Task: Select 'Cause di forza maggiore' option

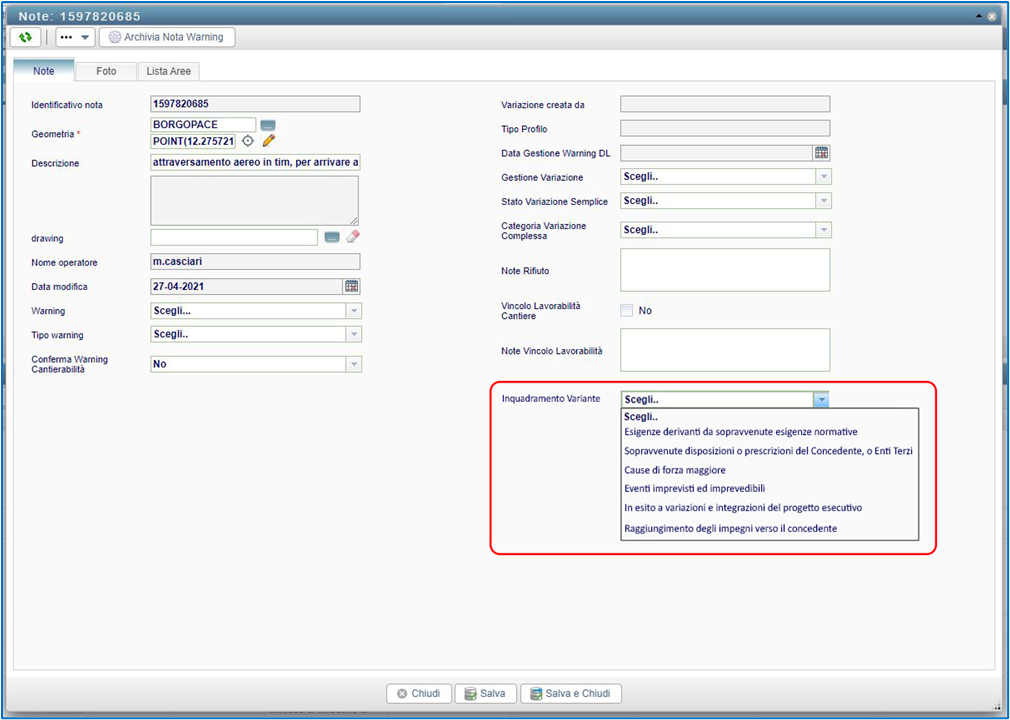Action: tap(675, 470)
